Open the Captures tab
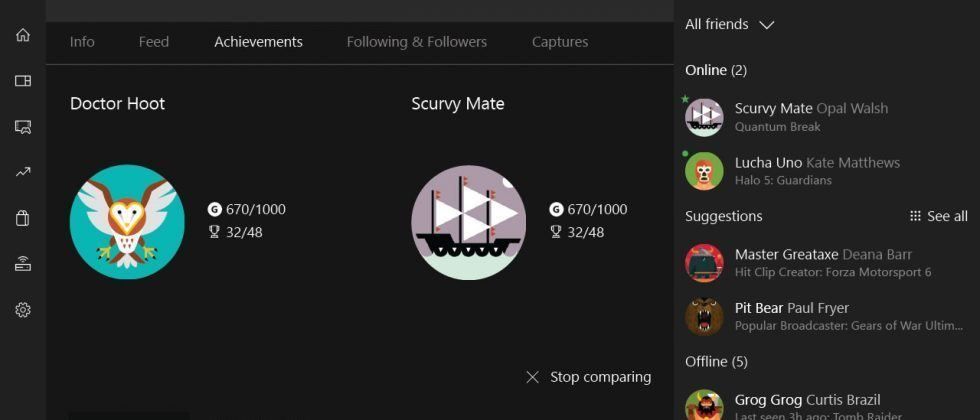This screenshot has height=420, width=980. pos(560,42)
